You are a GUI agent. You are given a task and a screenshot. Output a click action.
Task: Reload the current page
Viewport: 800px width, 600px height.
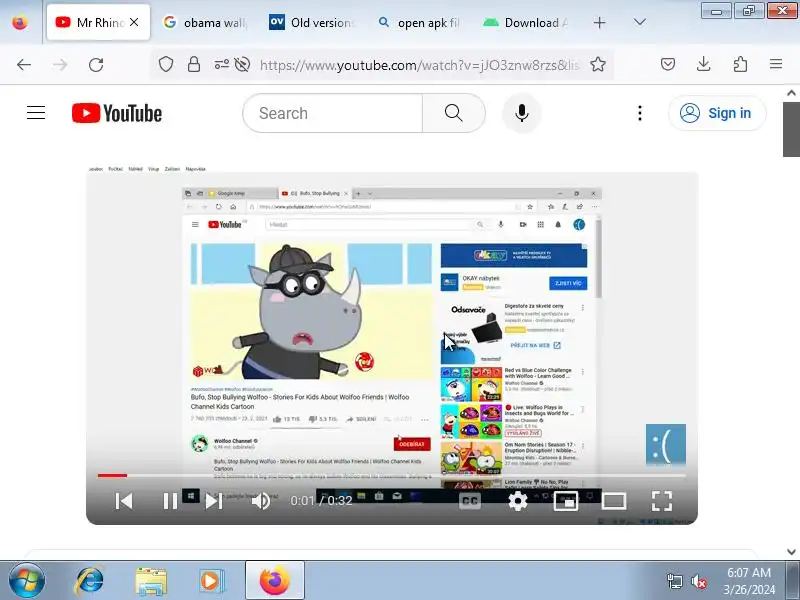[x=96, y=64]
